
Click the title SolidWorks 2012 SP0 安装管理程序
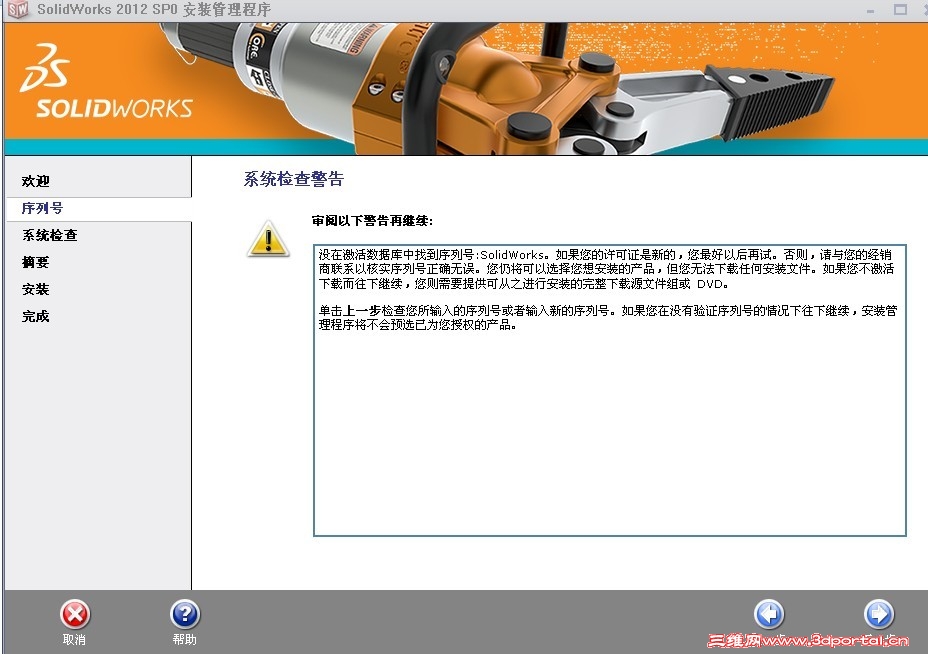(154, 9)
